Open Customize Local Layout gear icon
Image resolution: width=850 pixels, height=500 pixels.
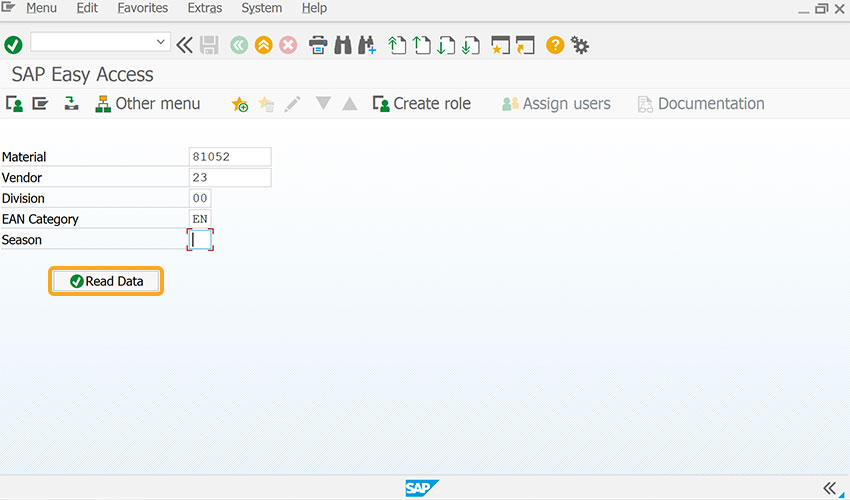coord(580,45)
